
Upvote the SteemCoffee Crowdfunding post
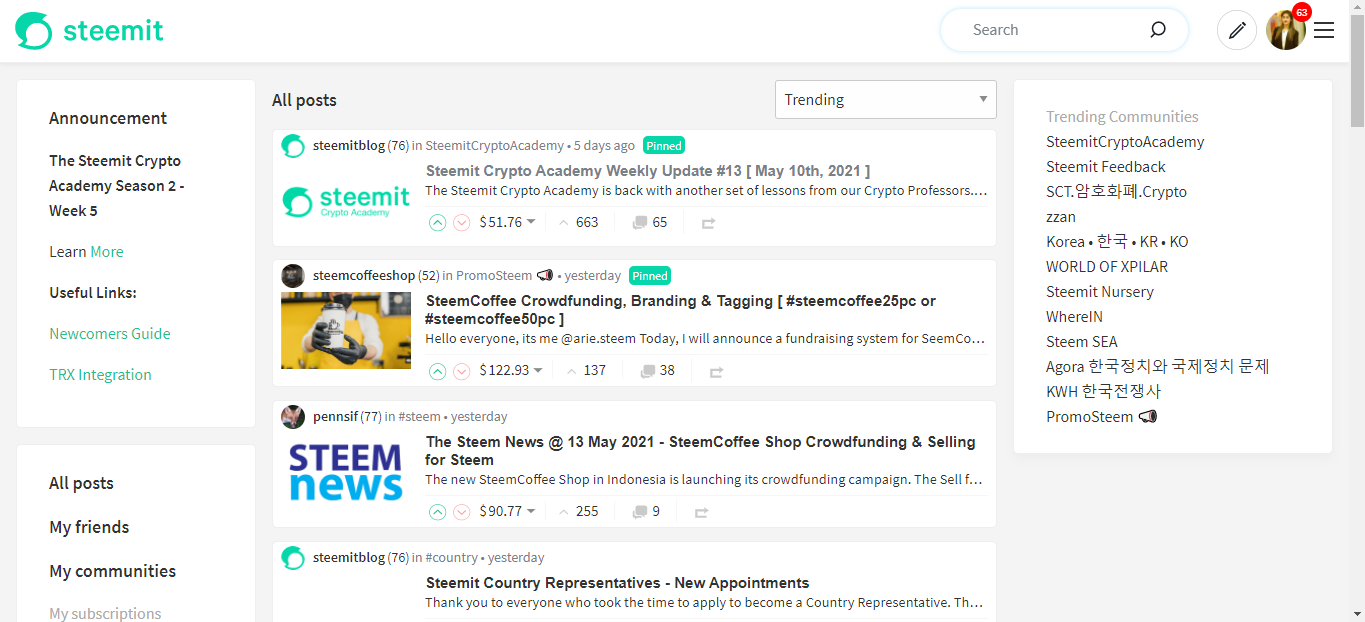pos(437,371)
